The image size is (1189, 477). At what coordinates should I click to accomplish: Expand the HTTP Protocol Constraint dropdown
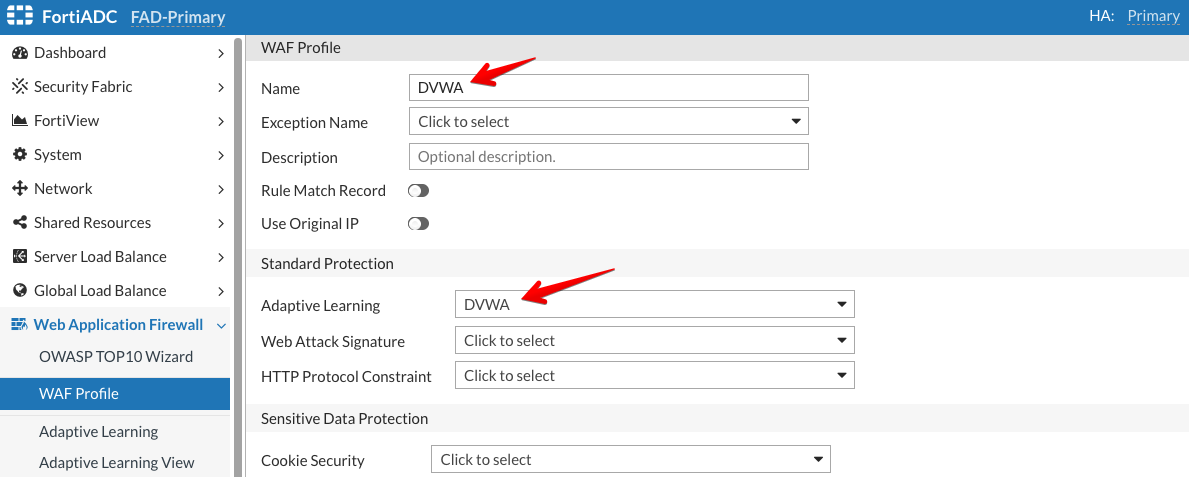click(654, 376)
